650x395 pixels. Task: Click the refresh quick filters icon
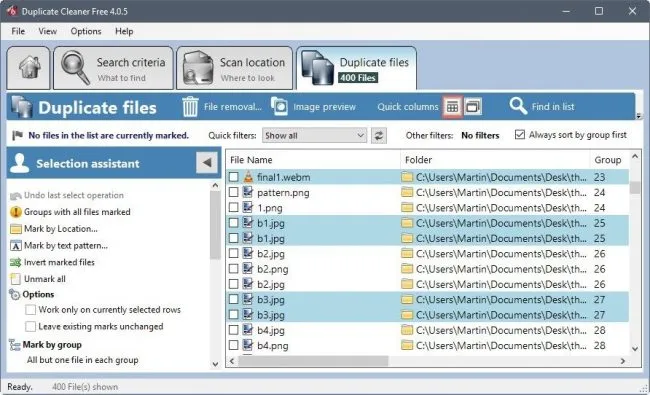[378, 136]
